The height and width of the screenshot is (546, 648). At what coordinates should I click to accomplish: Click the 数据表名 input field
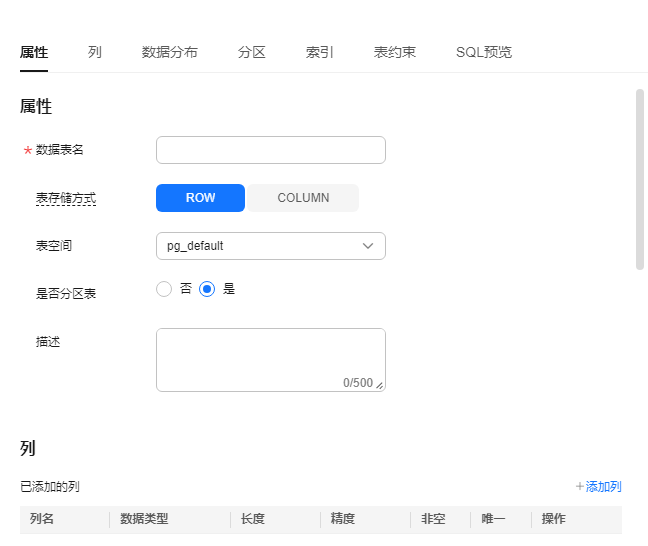(271, 150)
